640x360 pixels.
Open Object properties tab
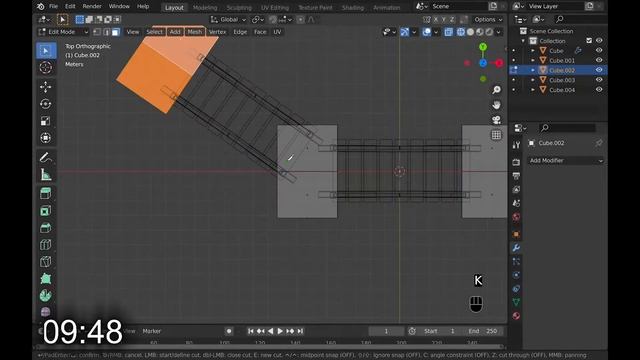[x=516, y=234]
